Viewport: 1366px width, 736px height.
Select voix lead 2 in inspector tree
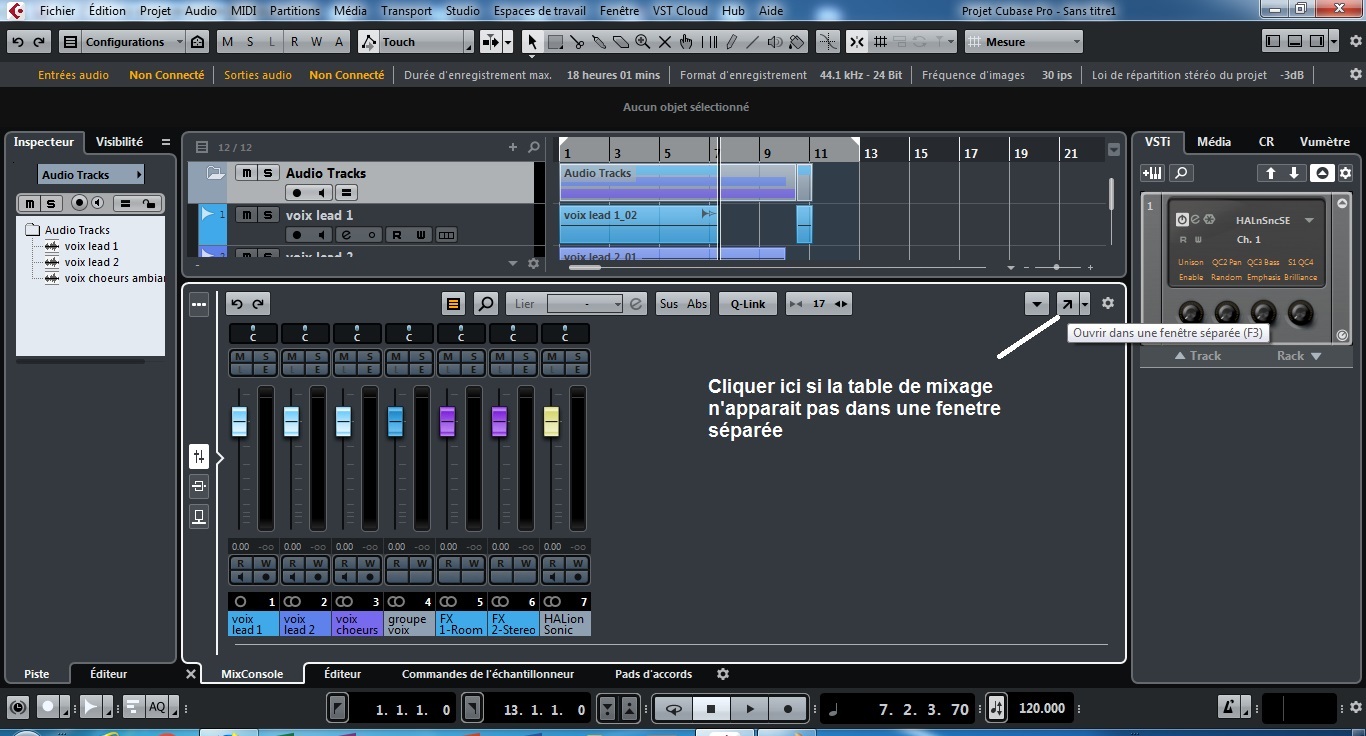pos(91,262)
